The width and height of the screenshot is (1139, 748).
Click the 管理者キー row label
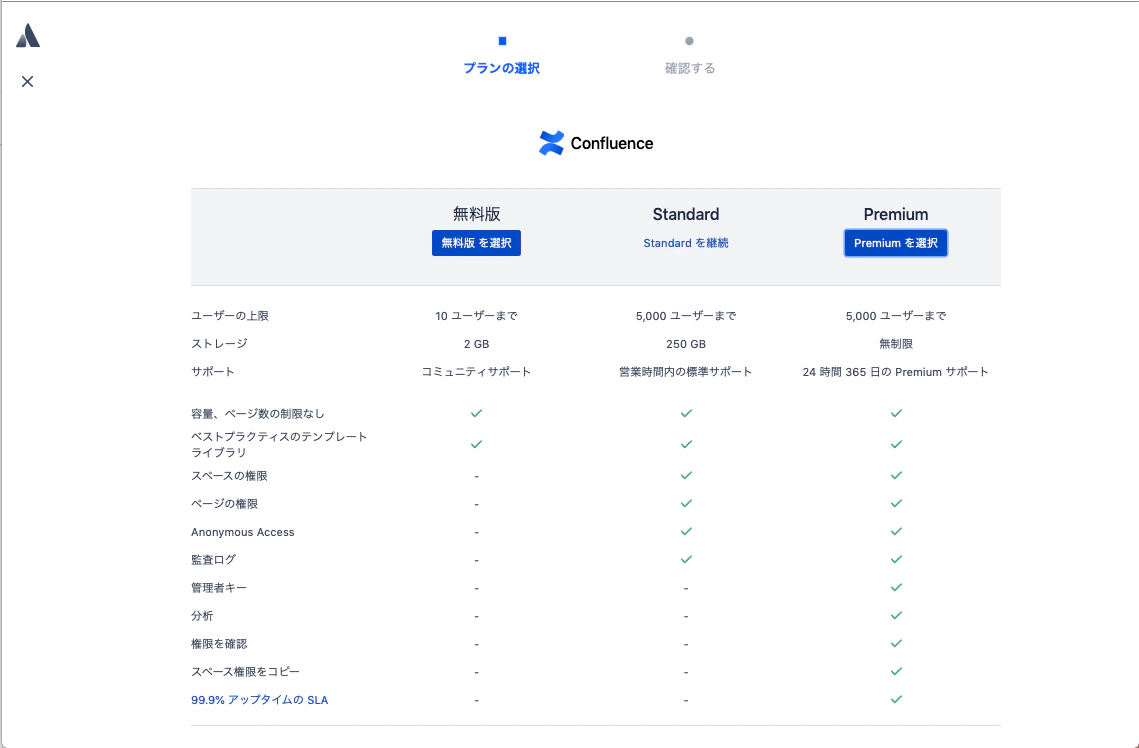[x=219, y=588]
